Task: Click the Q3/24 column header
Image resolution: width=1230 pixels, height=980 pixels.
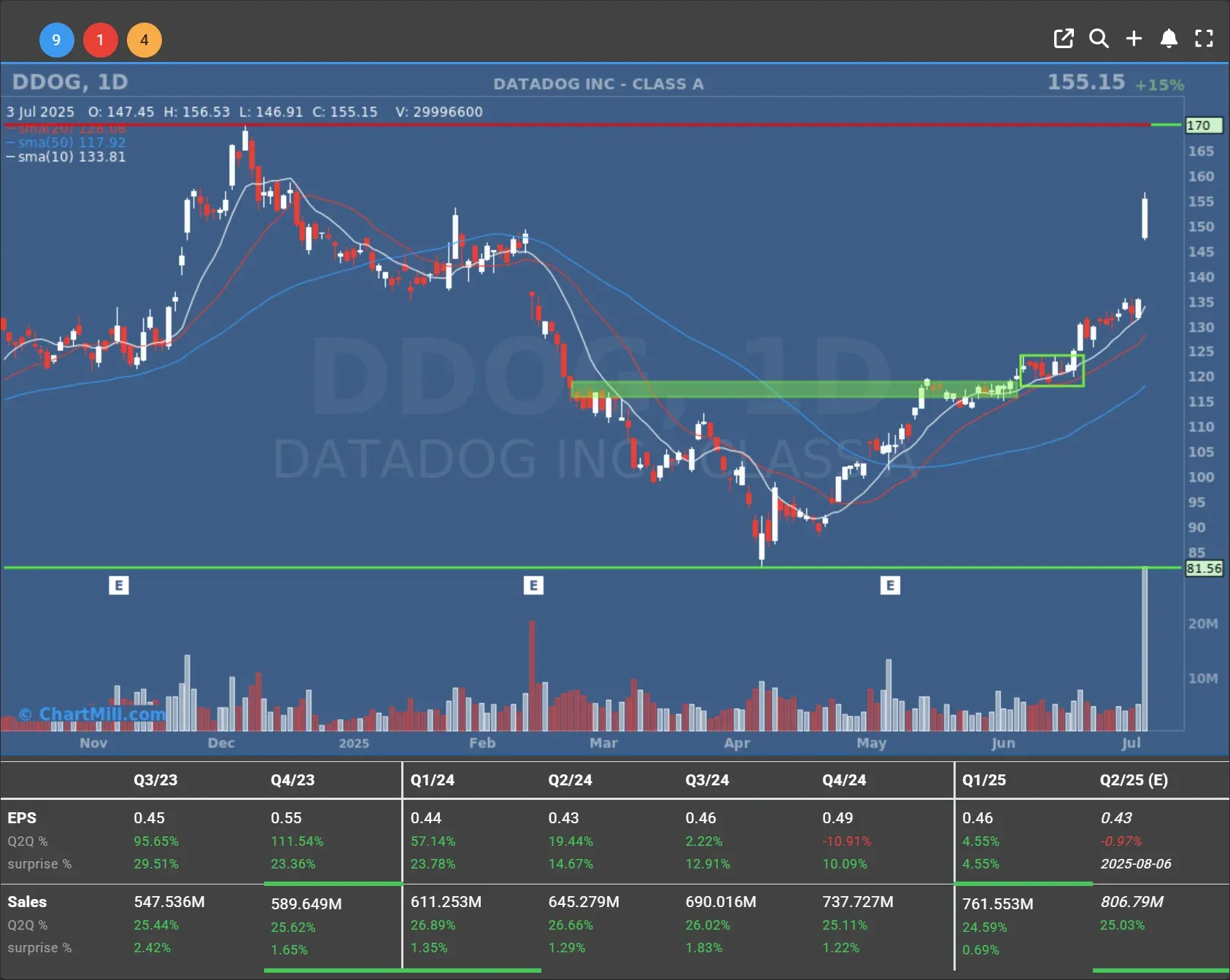Action: [x=707, y=779]
